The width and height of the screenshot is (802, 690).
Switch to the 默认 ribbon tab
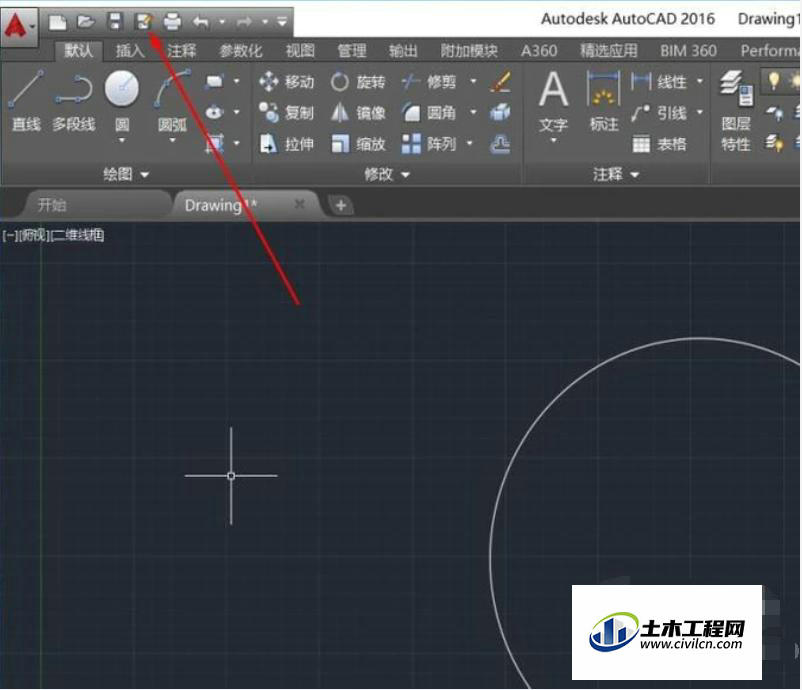(78, 51)
